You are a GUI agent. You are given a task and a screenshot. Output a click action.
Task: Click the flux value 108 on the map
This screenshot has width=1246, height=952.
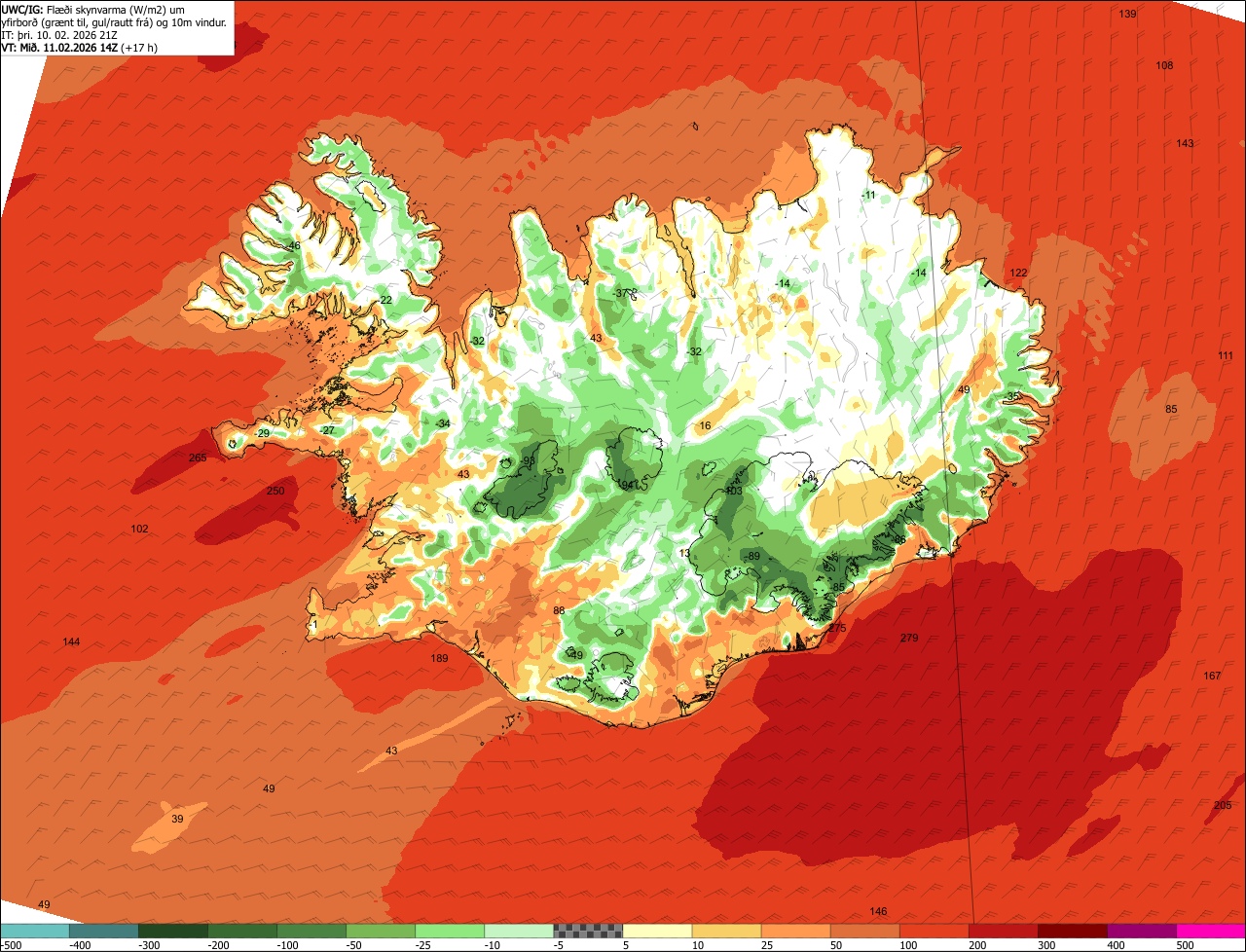point(1164,65)
